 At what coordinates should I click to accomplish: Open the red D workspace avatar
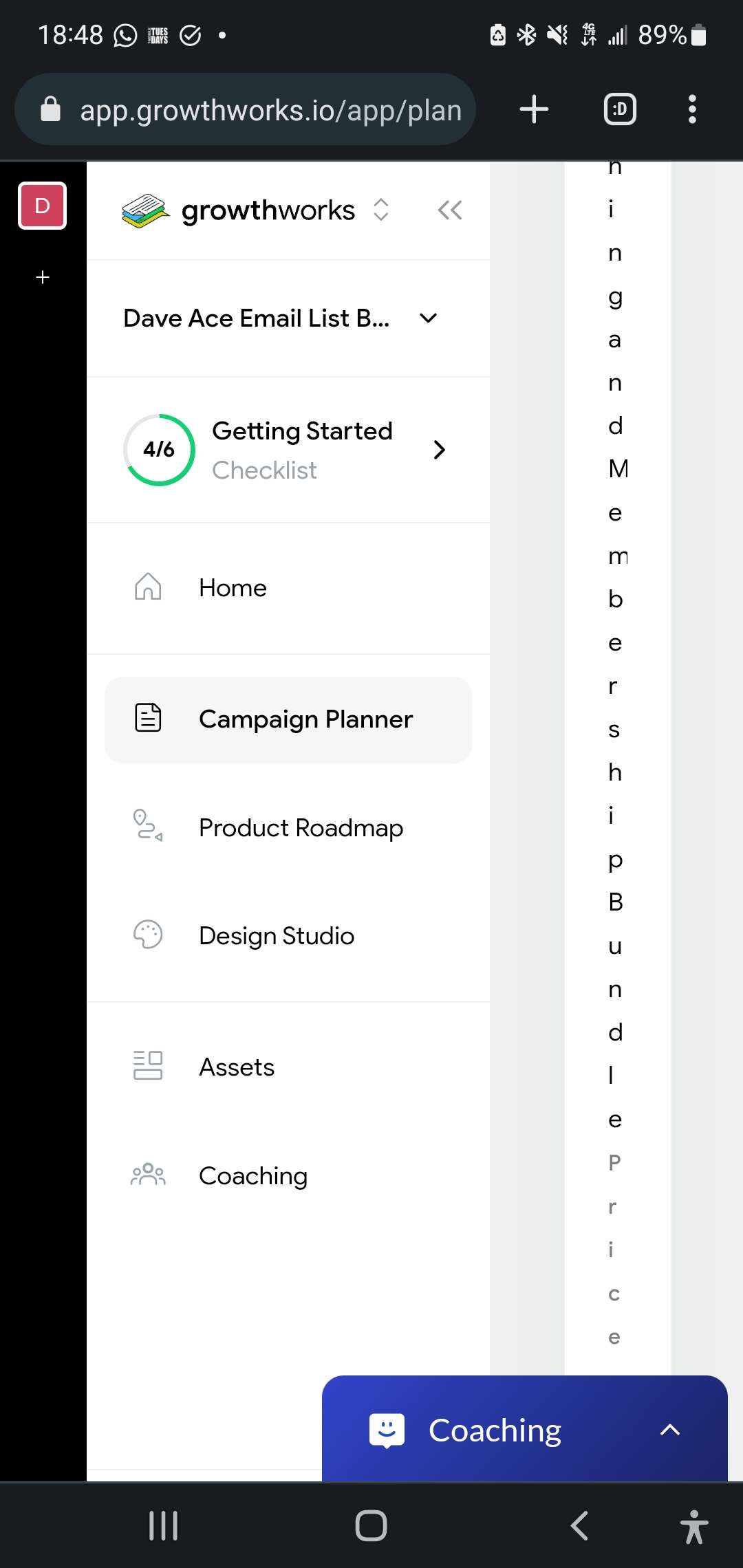point(42,206)
